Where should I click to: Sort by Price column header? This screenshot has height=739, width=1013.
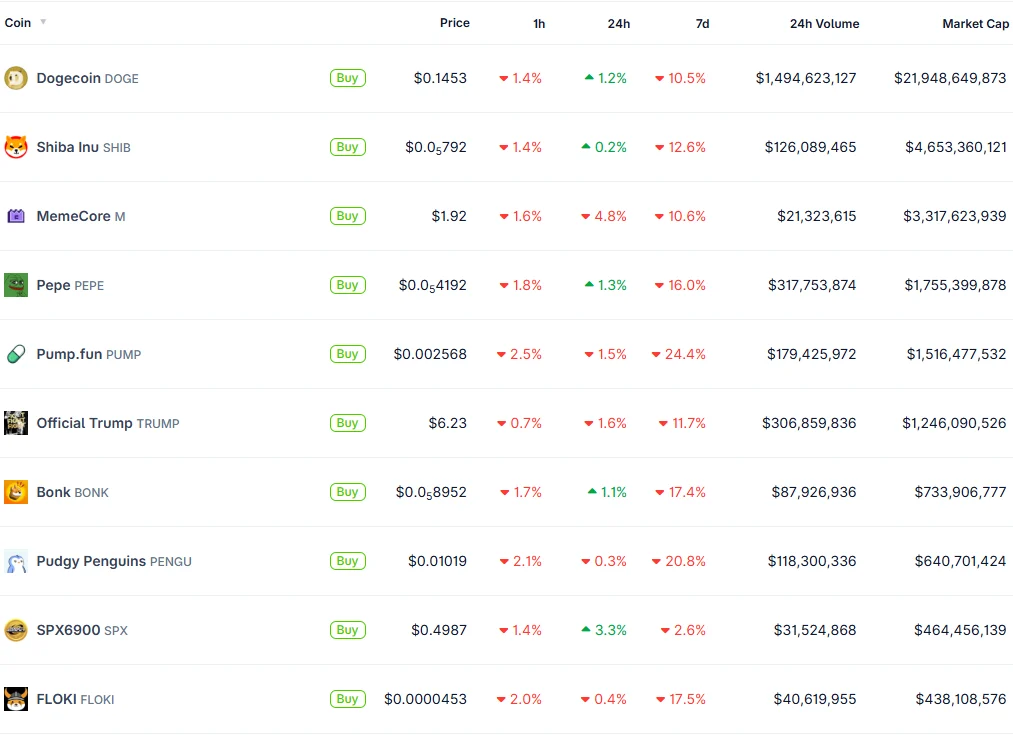coord(454,22)
